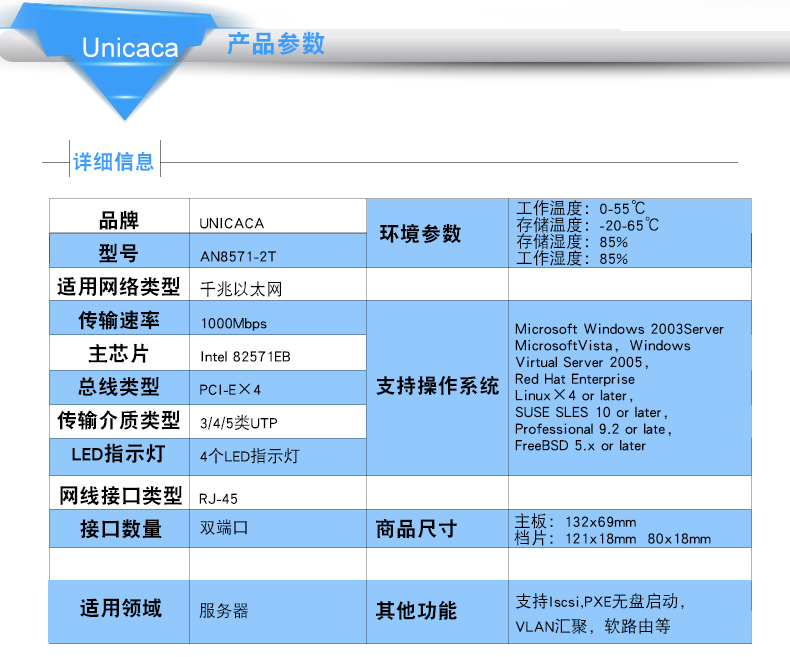
Task: Click the 品牌 label cell
Action: pyautogui.click(x=119, y=222)
